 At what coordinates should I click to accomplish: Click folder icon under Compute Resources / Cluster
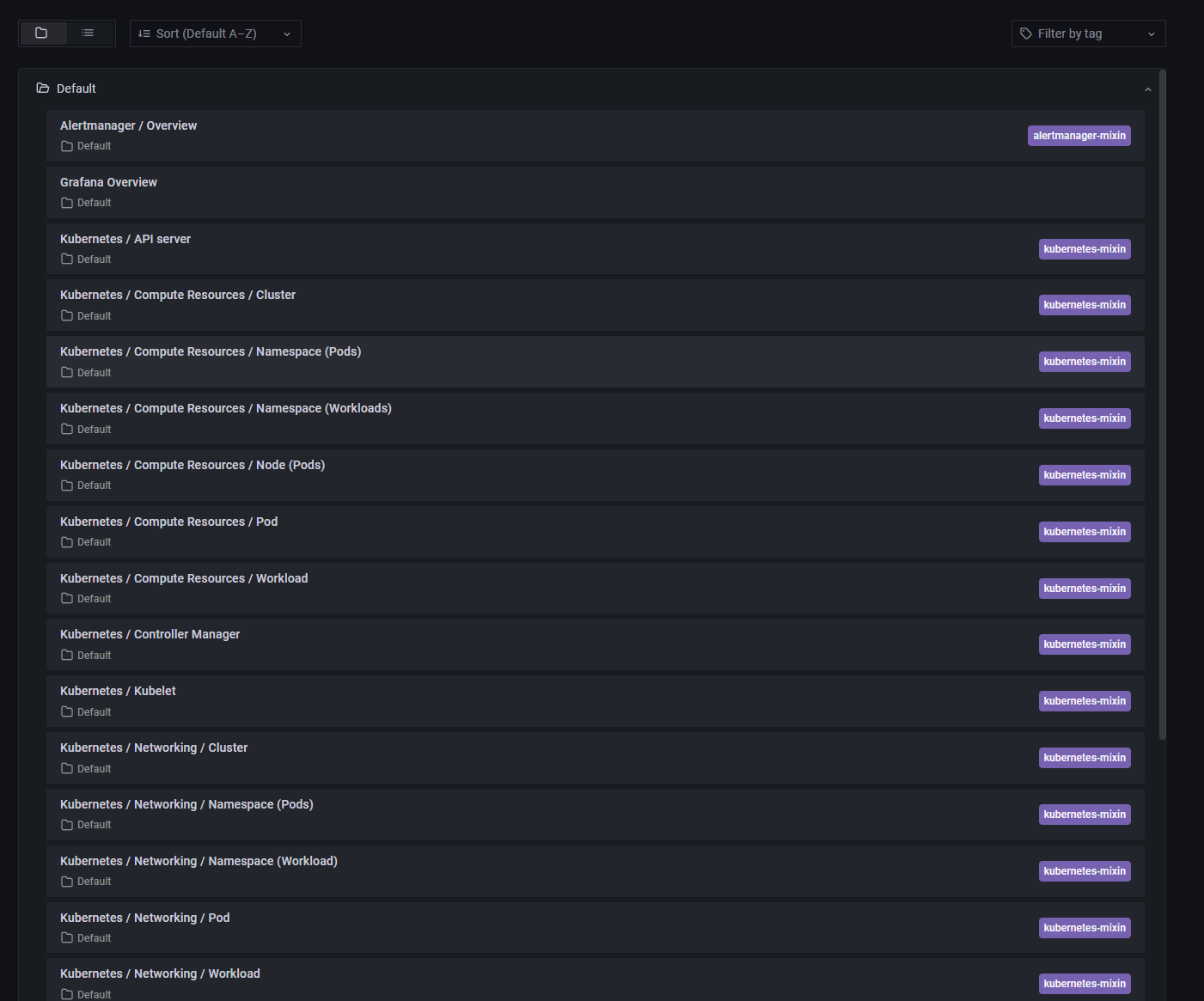(x=67, y=316)
